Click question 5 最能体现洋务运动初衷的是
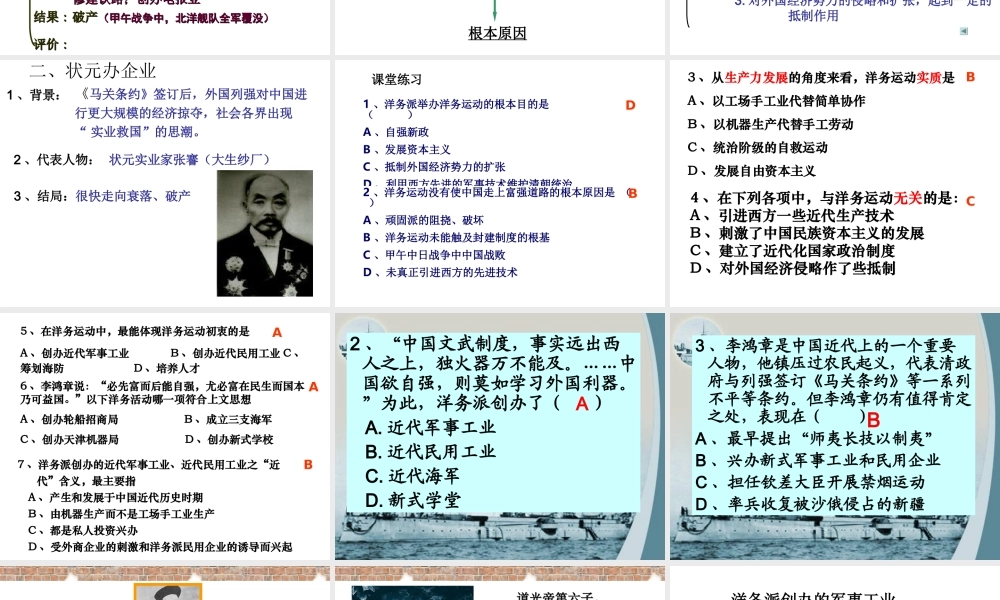This screenshot has width=1000, height=600. pyautogui.click(x=135, y=331)
